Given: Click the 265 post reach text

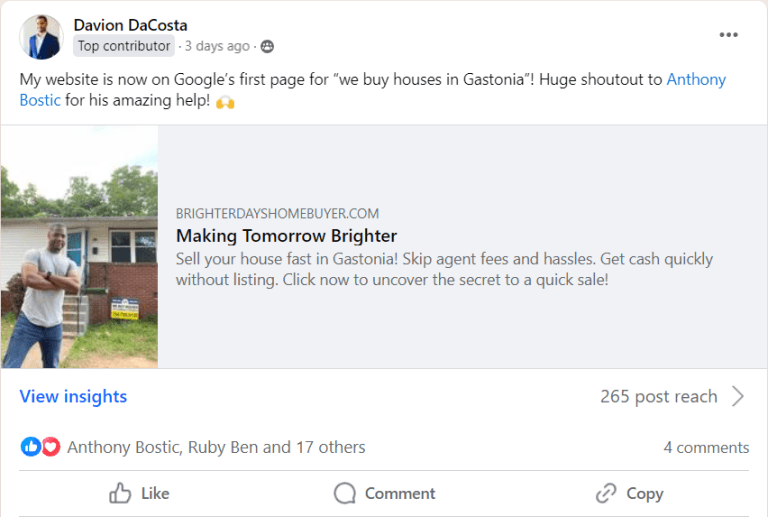Looking at the screenshot, I should click(658, 396).
